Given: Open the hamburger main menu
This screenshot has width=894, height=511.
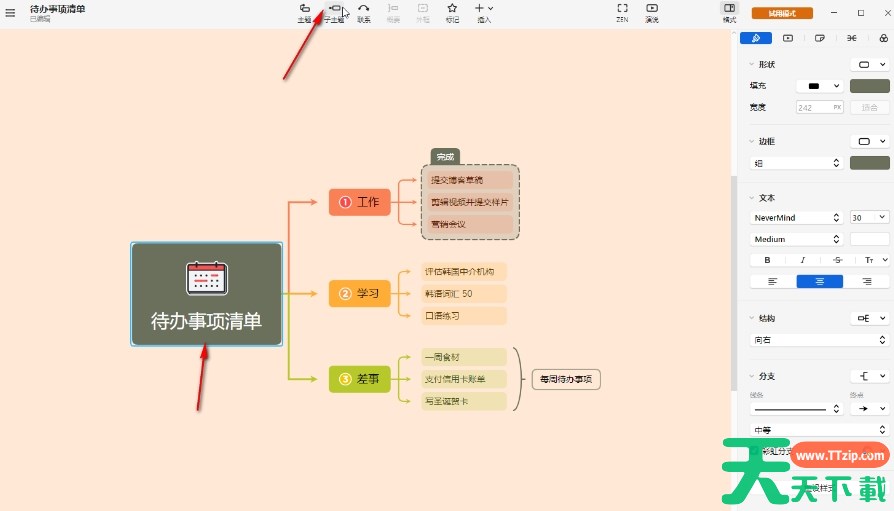Looking at the screenshot, I should tap(10, 13).
